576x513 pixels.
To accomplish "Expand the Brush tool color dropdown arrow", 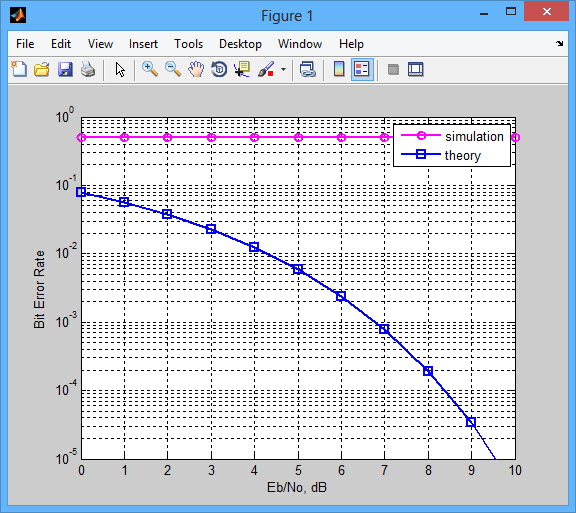I will (283, 69).
